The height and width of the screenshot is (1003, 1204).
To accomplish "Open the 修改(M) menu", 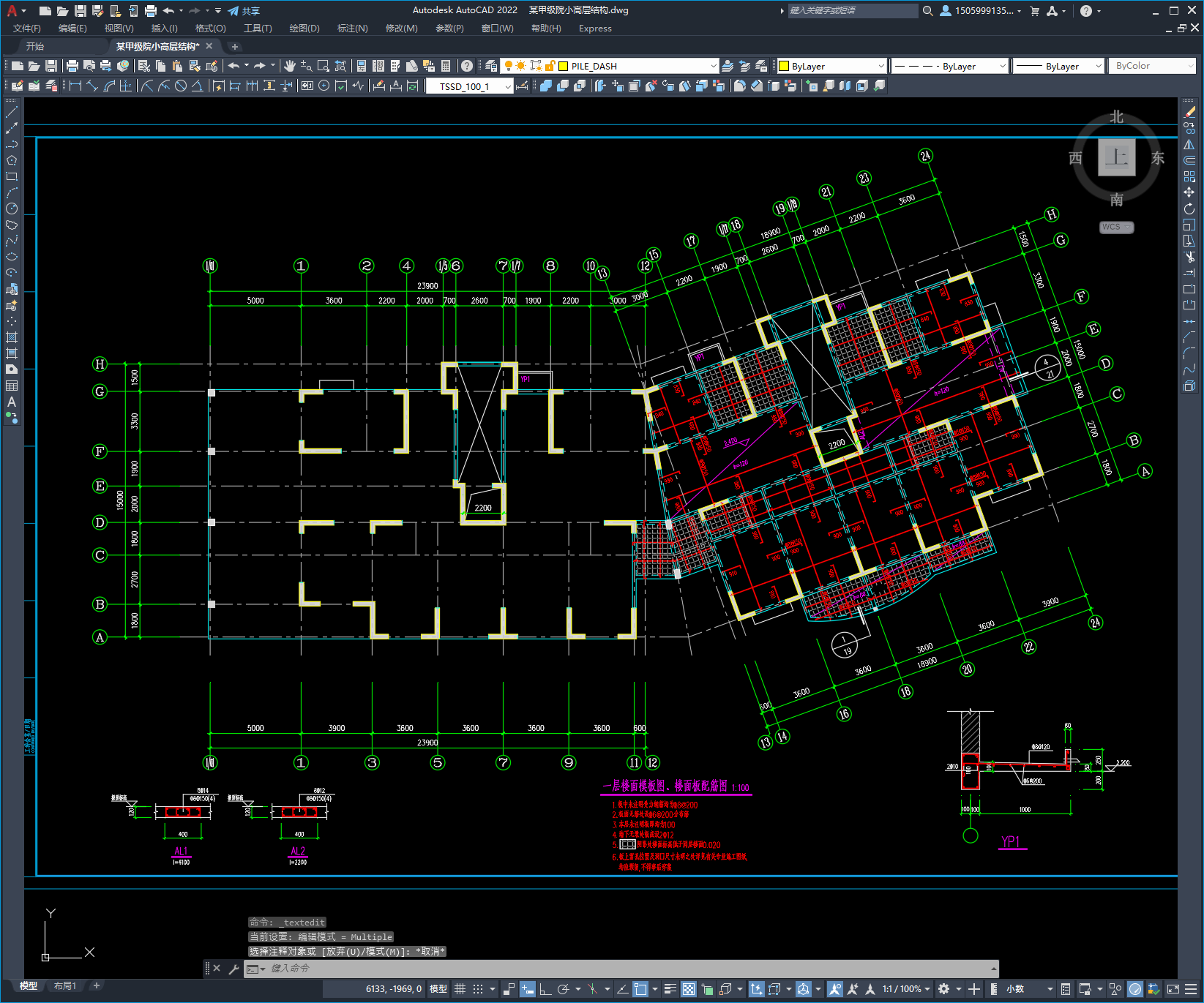I will pos(401,29).
